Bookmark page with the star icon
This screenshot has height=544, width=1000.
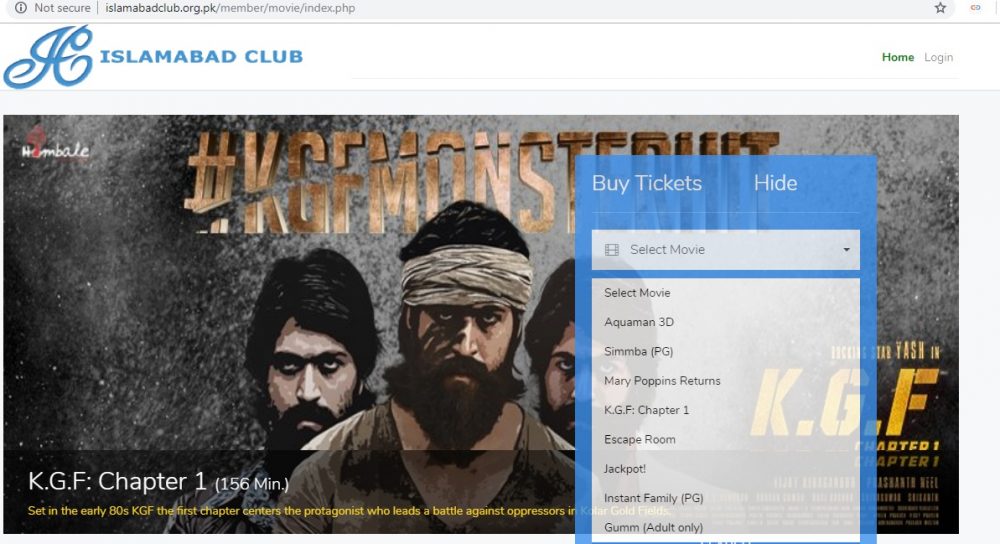tap(940, 8)
